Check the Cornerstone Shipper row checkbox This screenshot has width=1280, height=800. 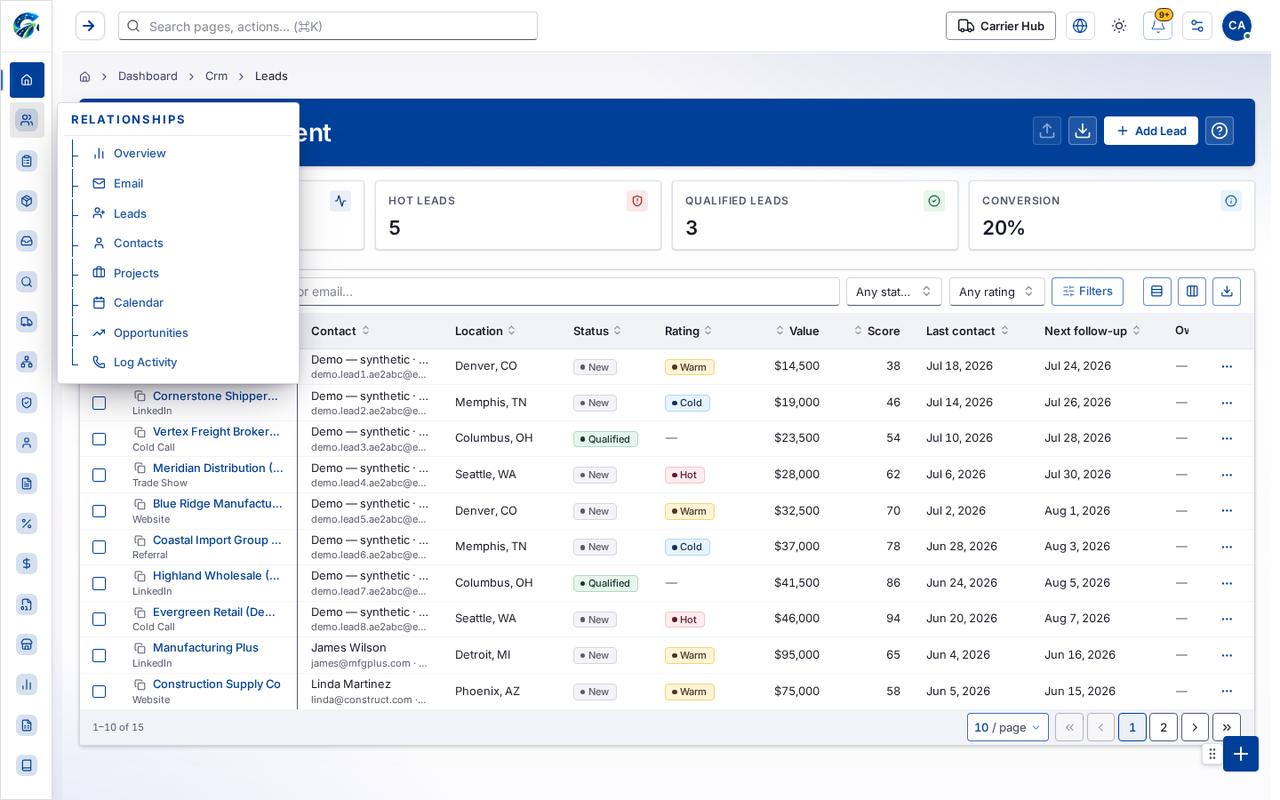(x=99, y=403)
